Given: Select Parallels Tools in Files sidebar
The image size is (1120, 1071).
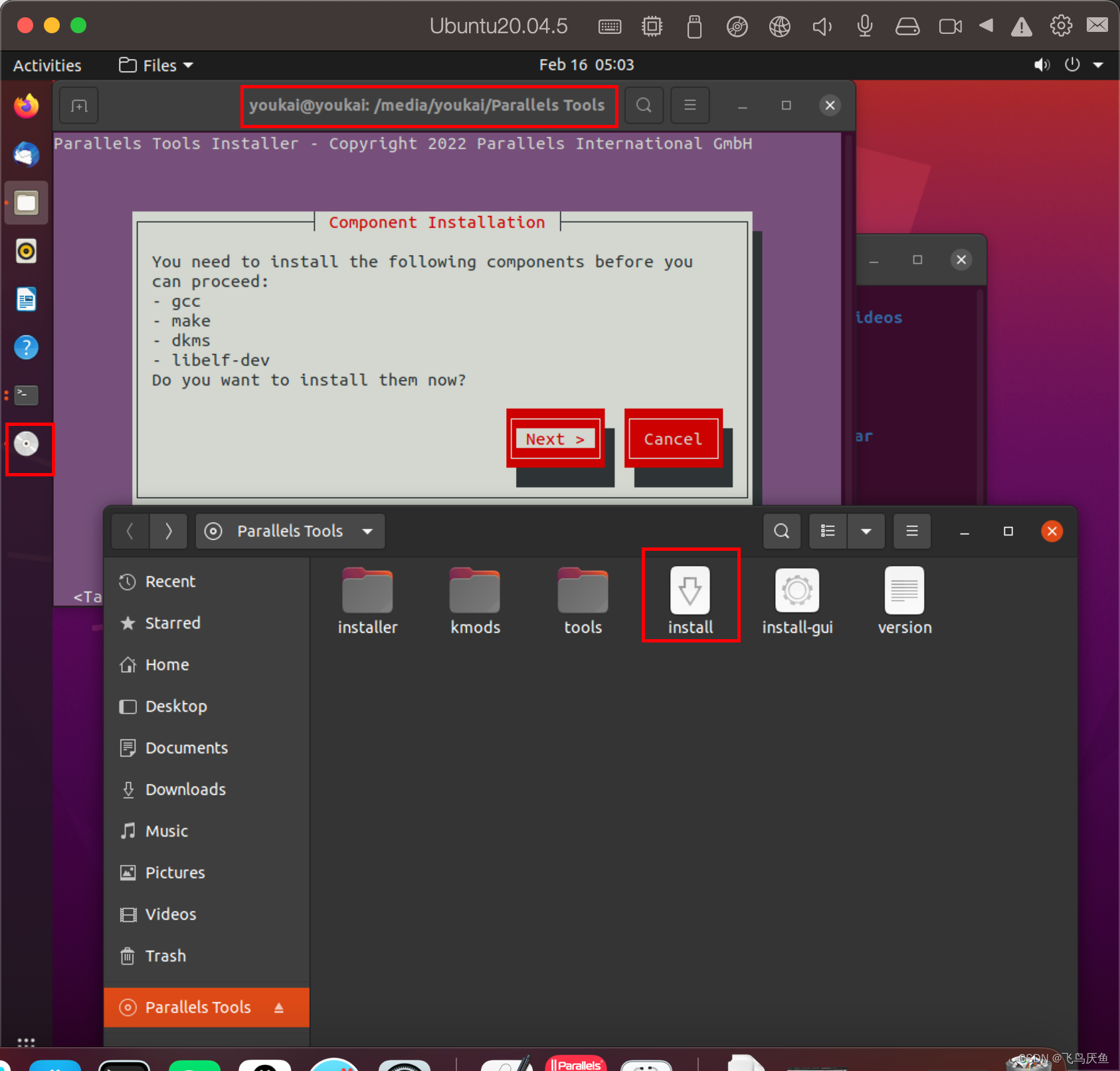Looking at the screenshot, I should tap(207, 1008).
